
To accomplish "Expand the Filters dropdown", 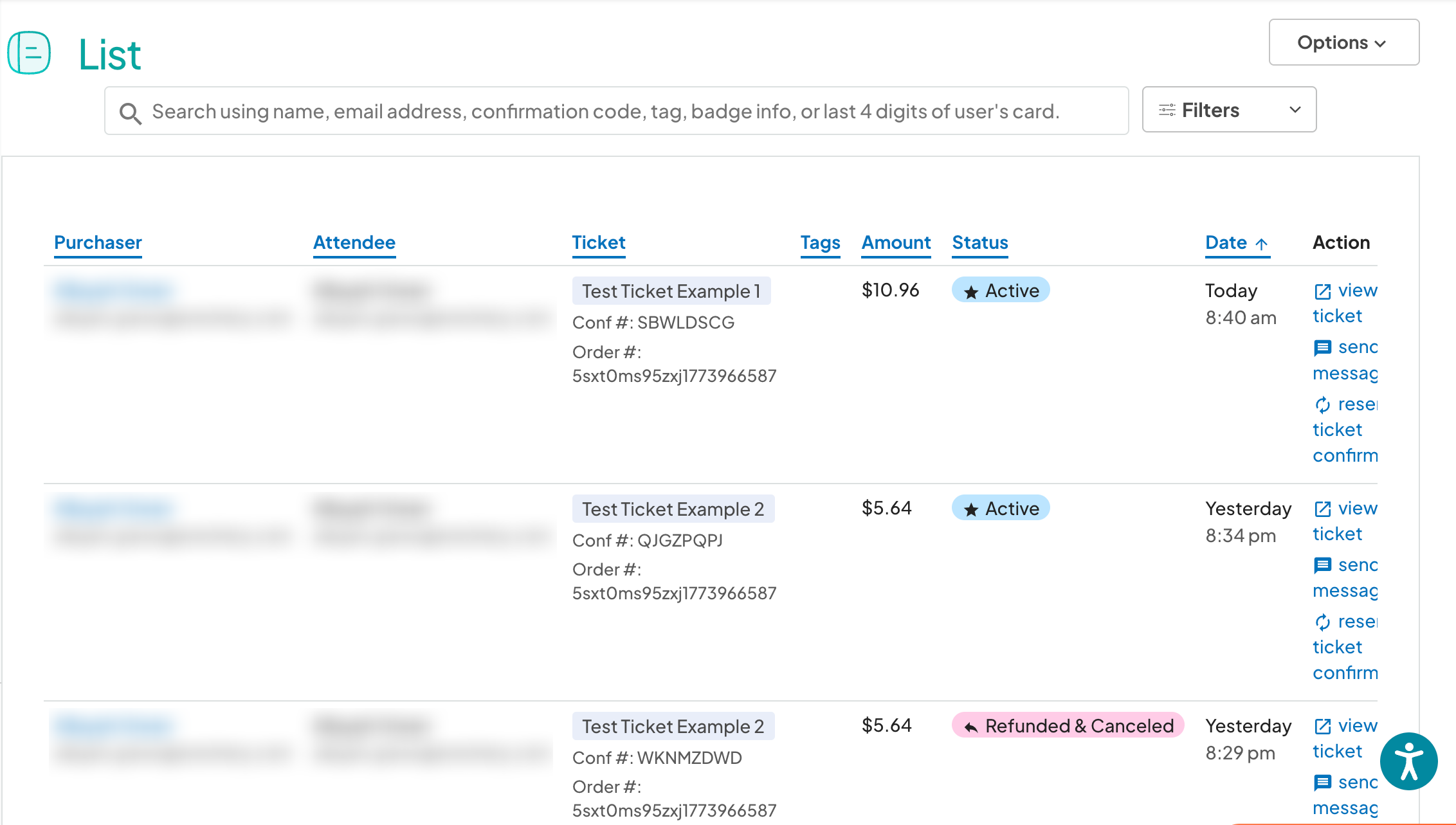I will (x=1229, y=110).
